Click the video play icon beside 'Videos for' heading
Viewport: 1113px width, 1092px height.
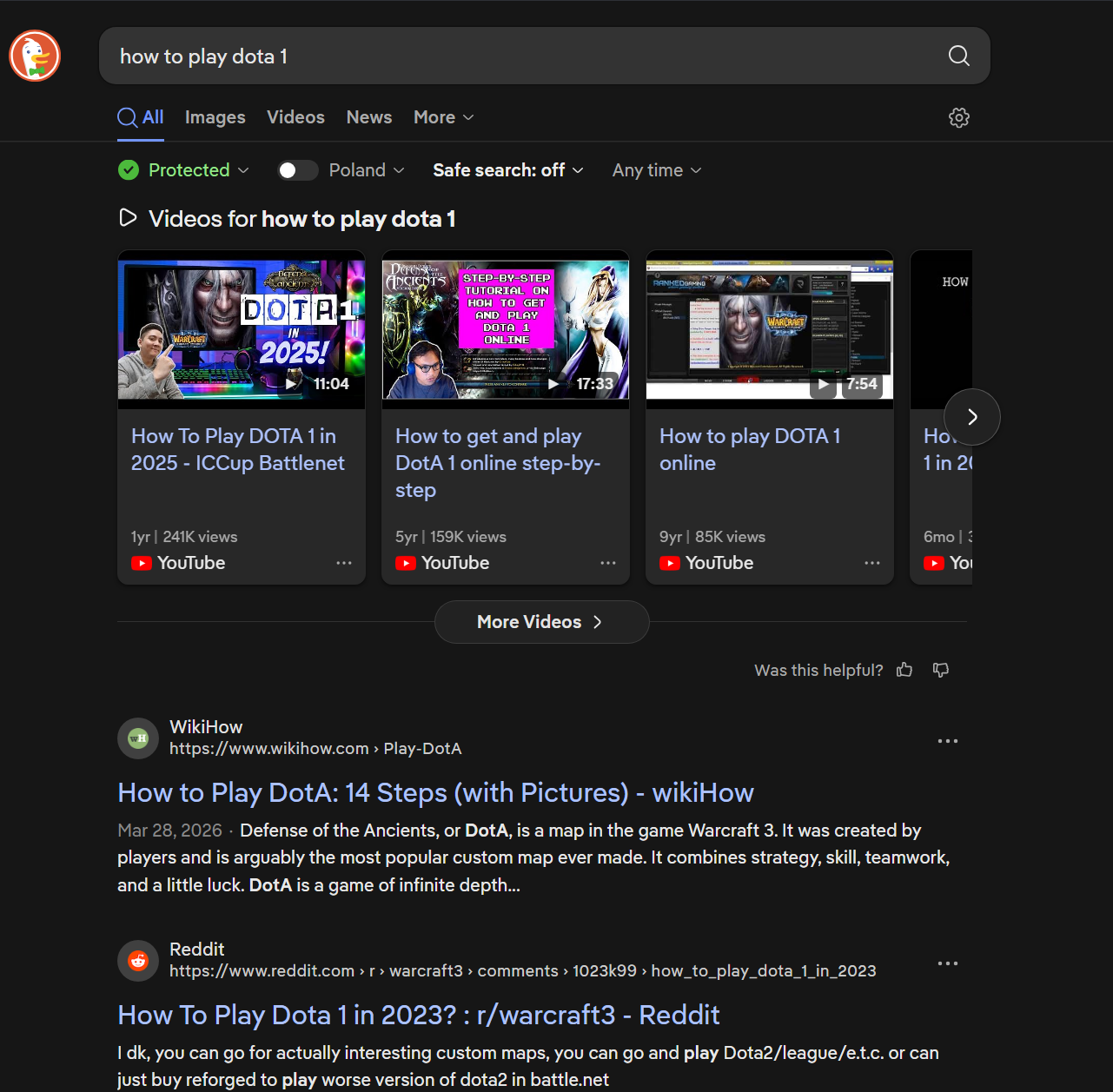click(128, 217)
